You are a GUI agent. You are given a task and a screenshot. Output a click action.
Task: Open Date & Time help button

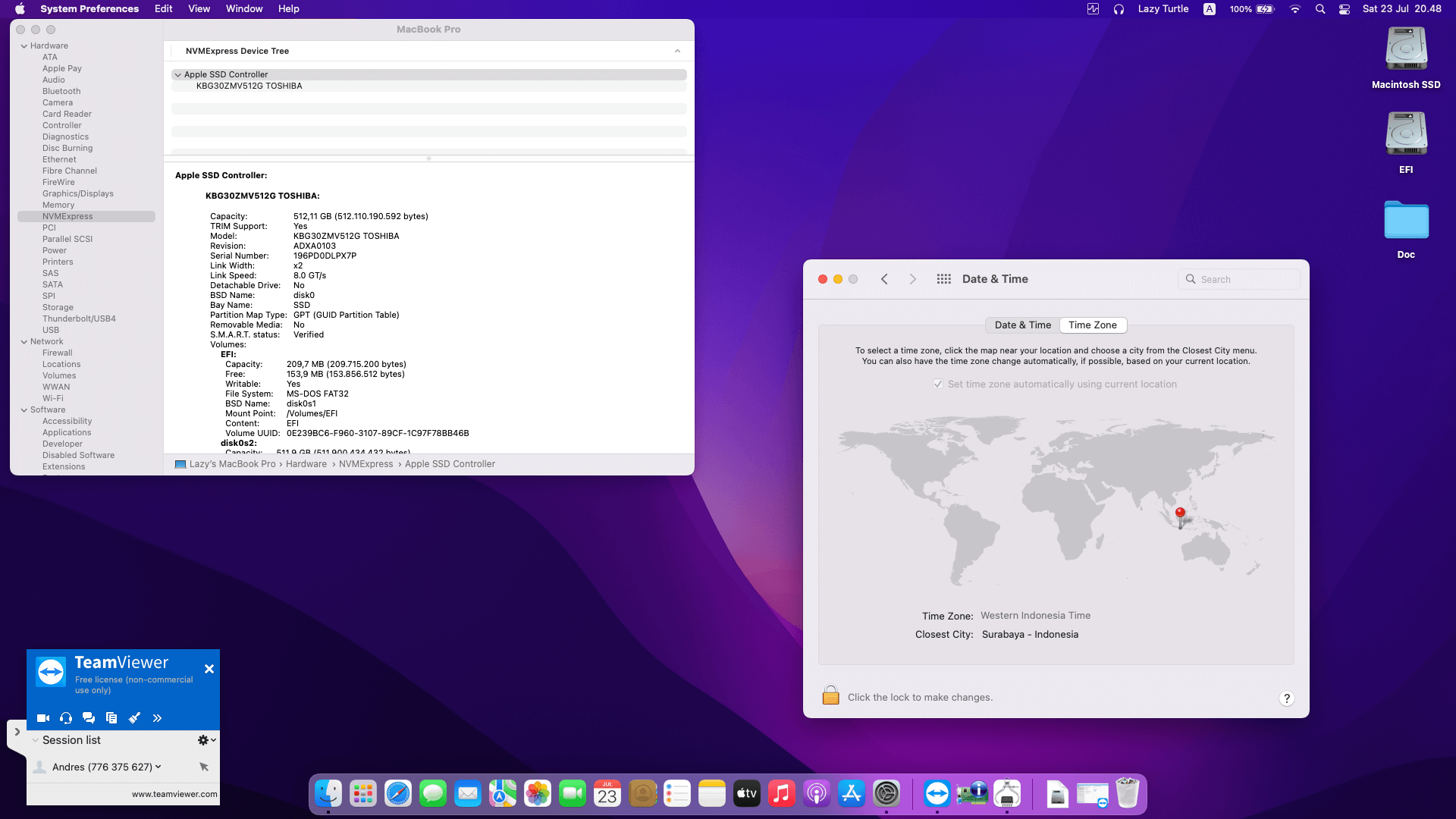[1286, 698]
